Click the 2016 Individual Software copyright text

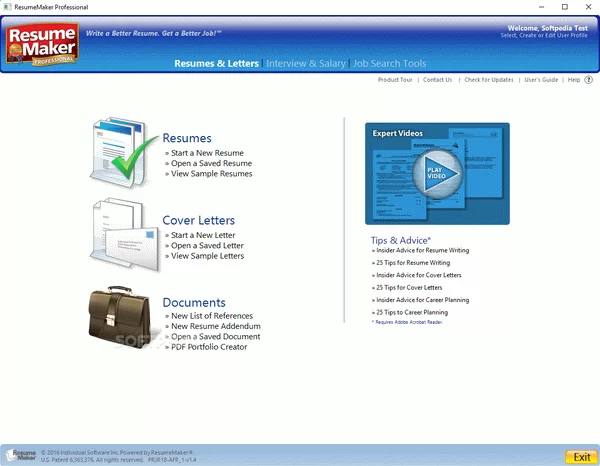coord(117,453)
